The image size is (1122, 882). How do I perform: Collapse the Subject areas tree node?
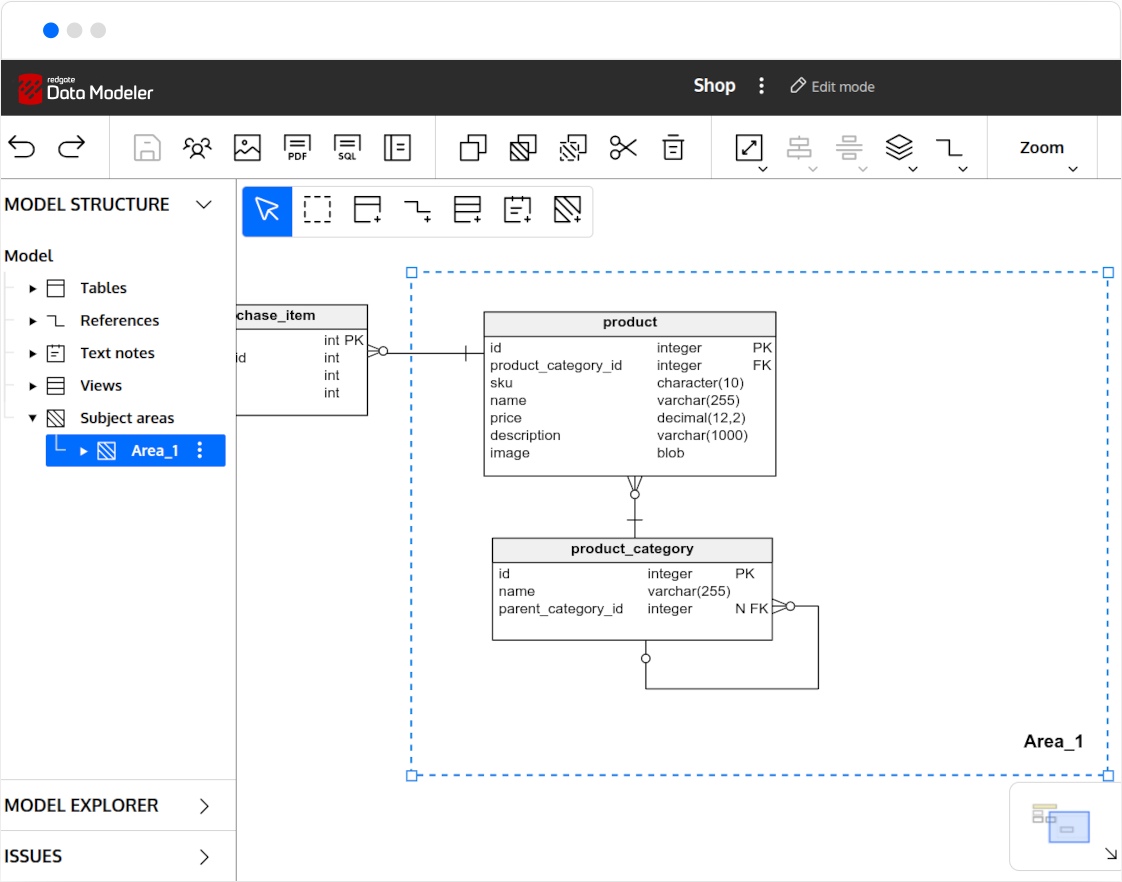33,419
